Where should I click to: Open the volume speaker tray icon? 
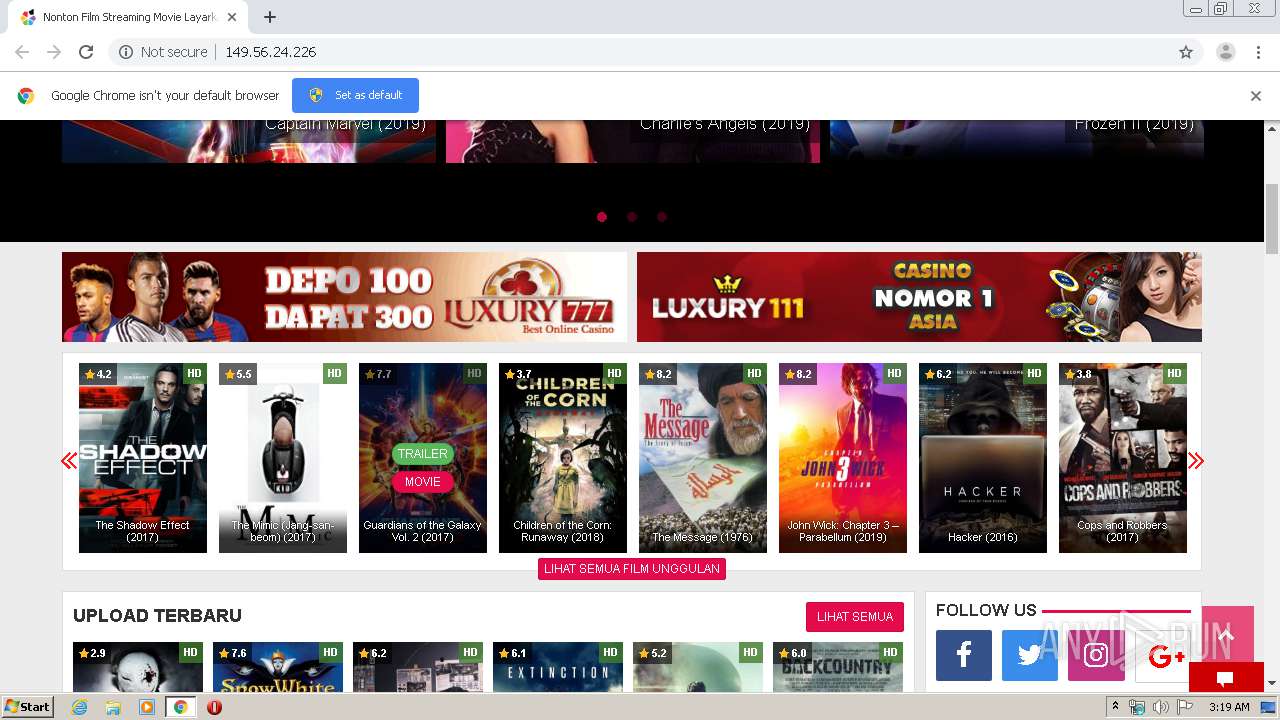pyautogui.click(x=1160, y=707)
